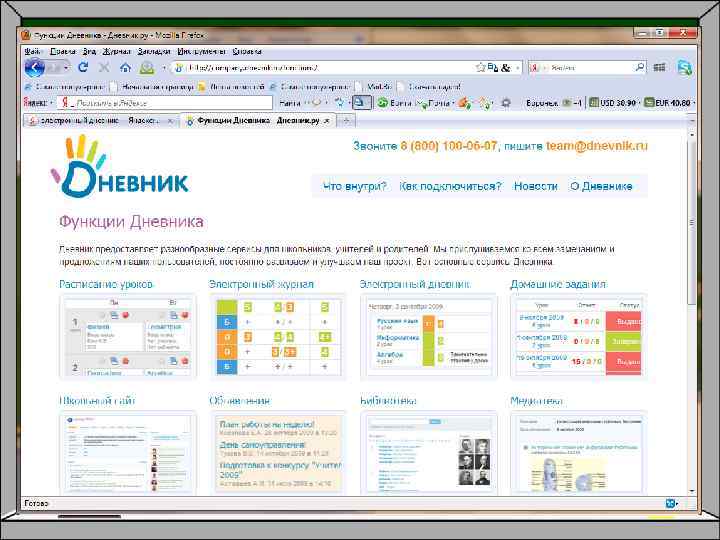
Task: Open the Mail.Ru bookmark
Action: pos(374,86)
